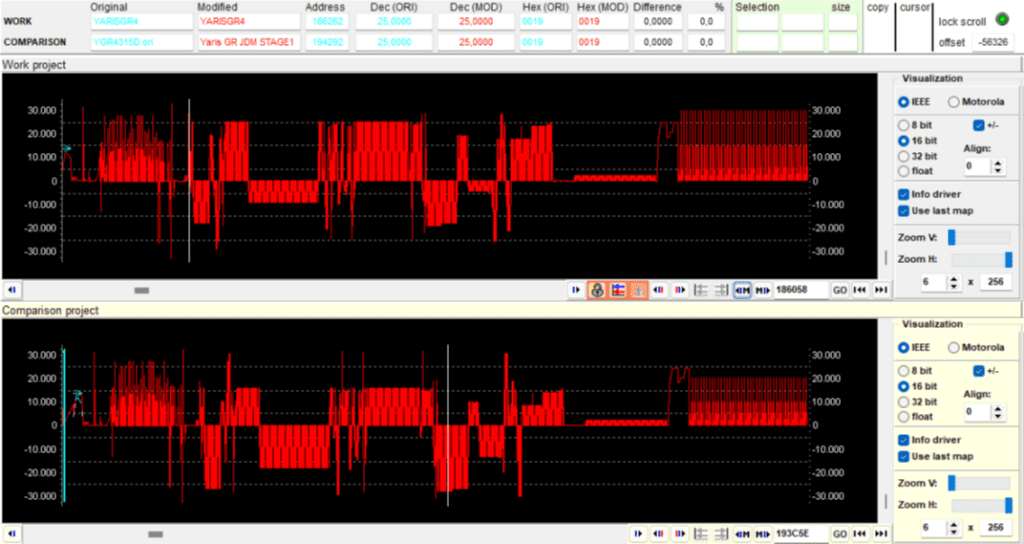The width and height of the screenshot is (1024, 544).
Task: Toggle Use last map in Comparison visualization
Action: [x=904, y=456]
